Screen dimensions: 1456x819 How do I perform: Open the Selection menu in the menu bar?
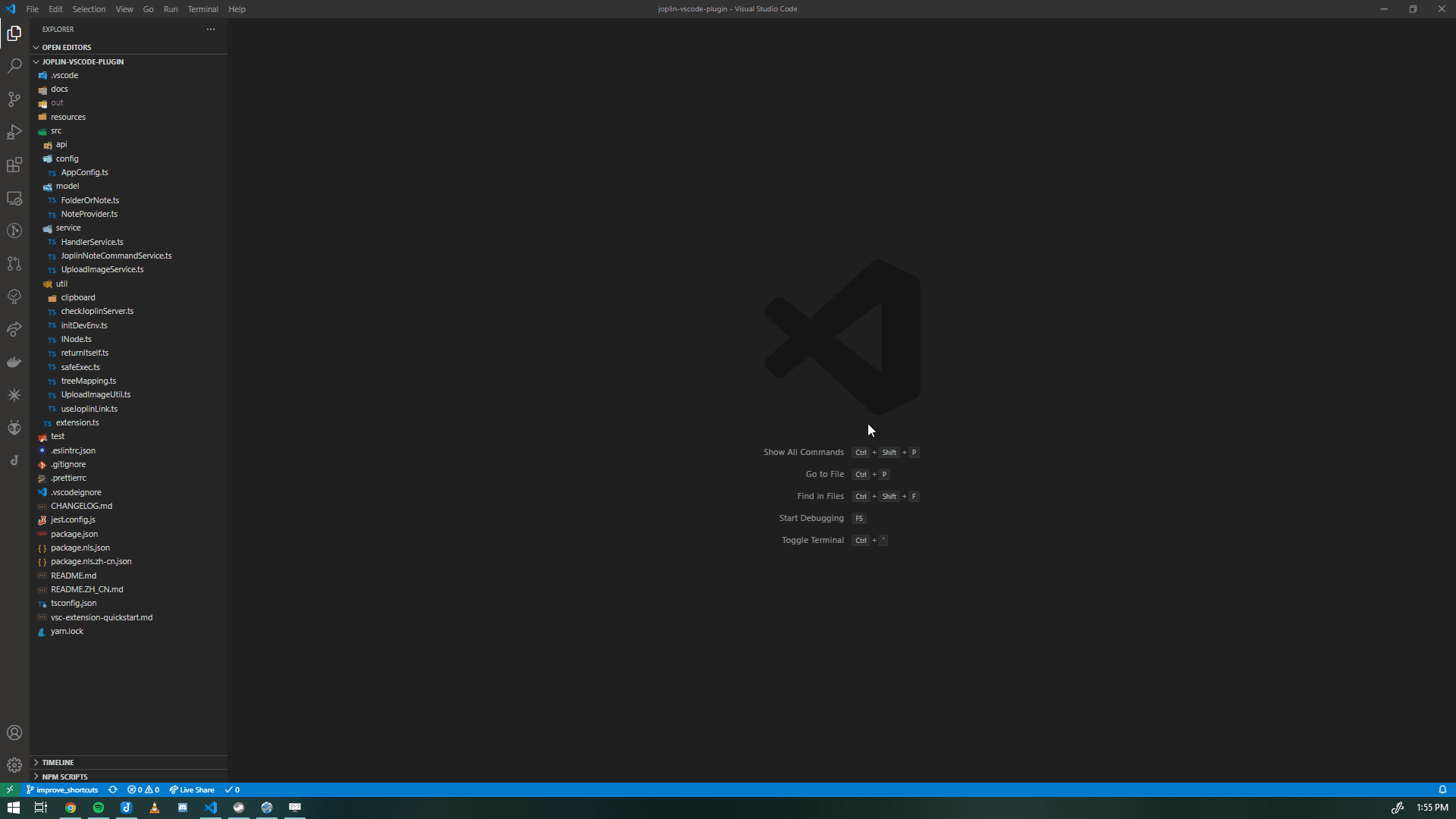89,9
